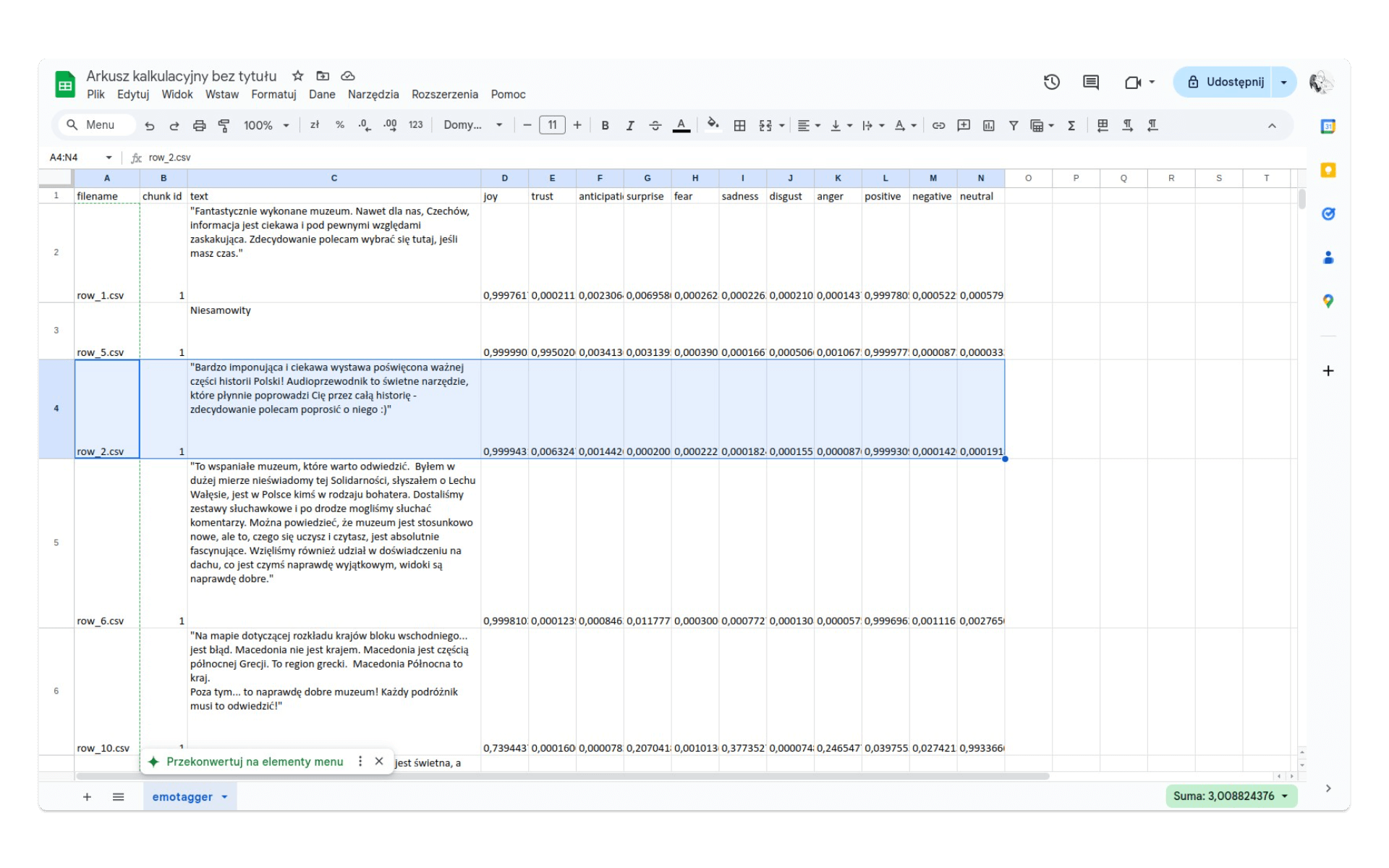Open the font family dropdown
Viewport: 1389px width, 868px height.
tap(473, 125)
